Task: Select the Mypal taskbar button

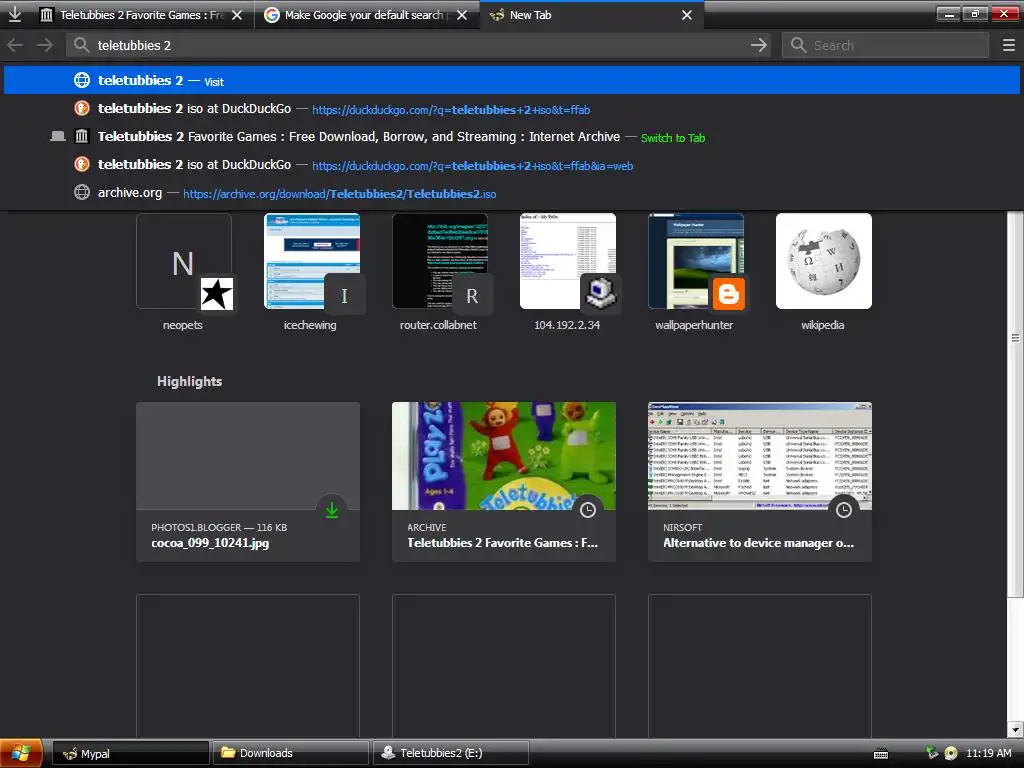Action: pyautogui.click(x=131, y=753)
